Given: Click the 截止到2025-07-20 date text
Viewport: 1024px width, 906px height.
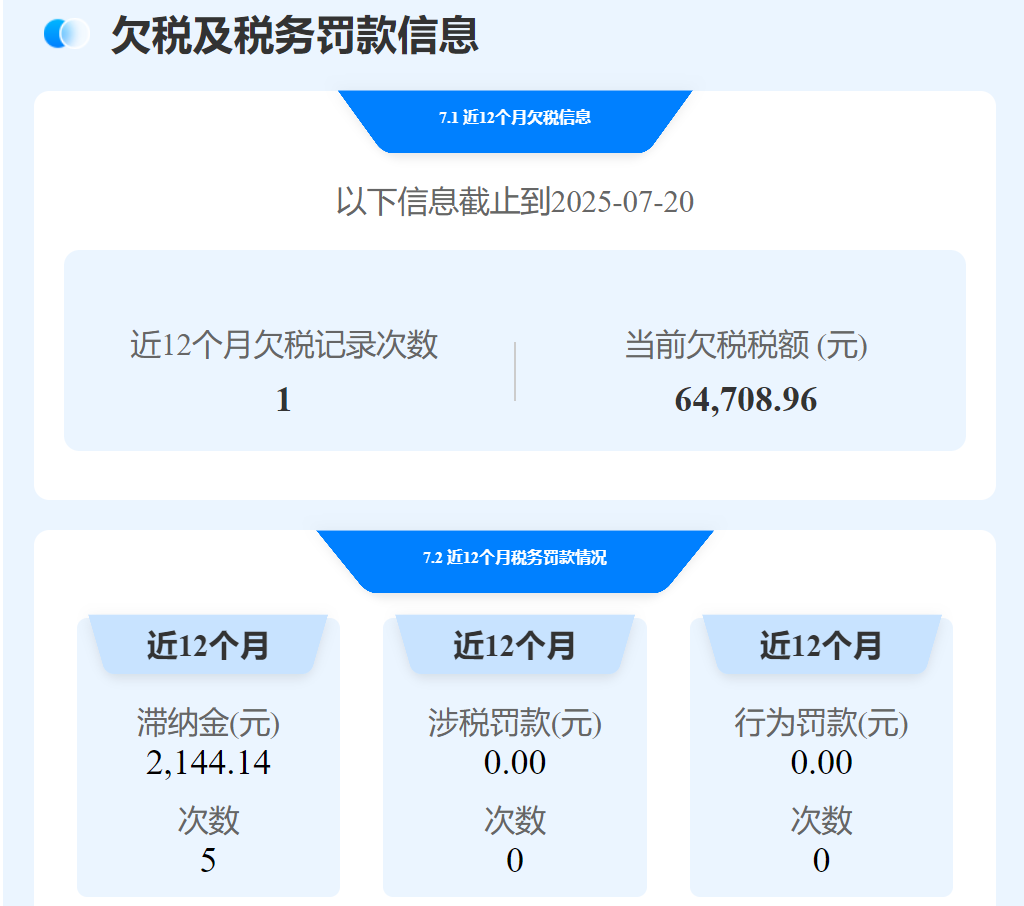Looking at the screenshot, I should coord(517,201).
